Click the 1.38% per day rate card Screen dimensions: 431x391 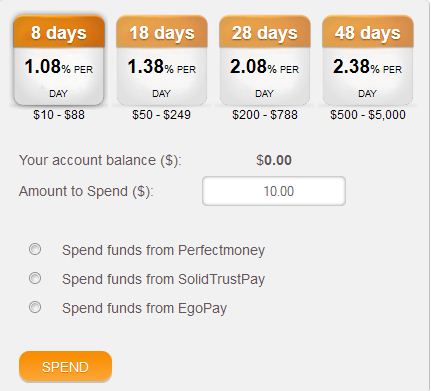click(162, 76)
